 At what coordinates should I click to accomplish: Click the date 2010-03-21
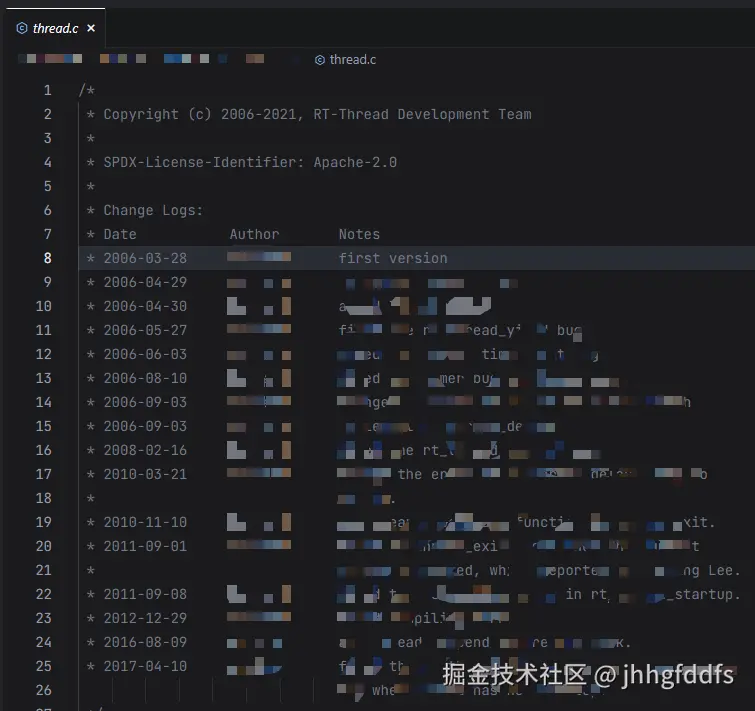145,474
